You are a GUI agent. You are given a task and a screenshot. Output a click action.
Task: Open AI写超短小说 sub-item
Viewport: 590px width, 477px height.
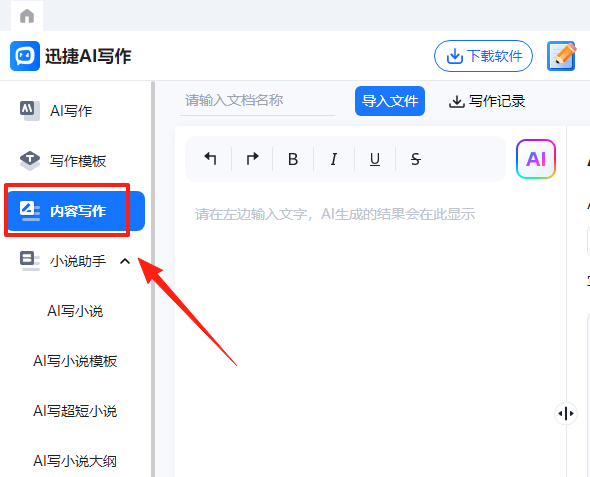pos(75,411)
